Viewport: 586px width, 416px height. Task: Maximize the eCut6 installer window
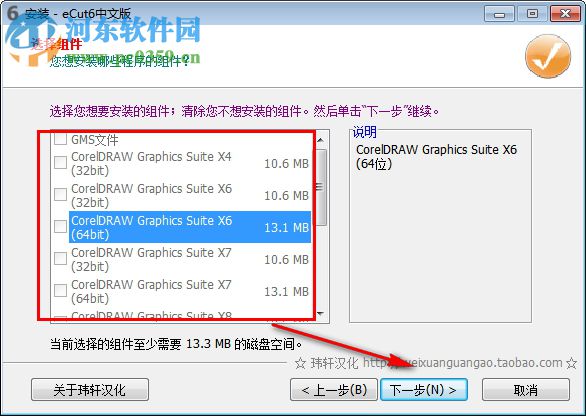pos(532,14)
